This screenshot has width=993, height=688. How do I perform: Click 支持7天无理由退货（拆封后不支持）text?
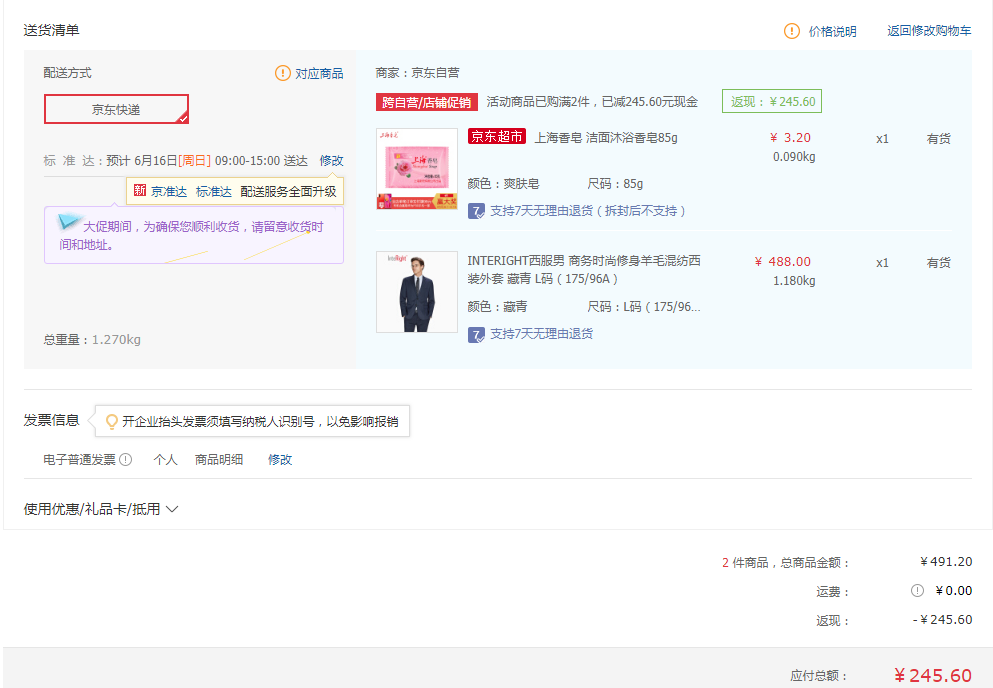pos(588,211)
